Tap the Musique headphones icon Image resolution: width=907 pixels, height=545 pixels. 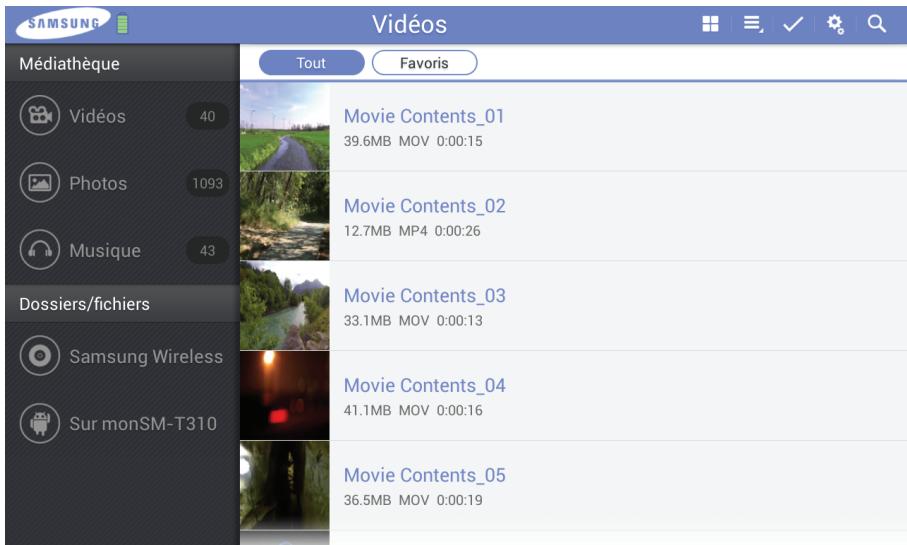pyautogui.click(x=40, y=250)
